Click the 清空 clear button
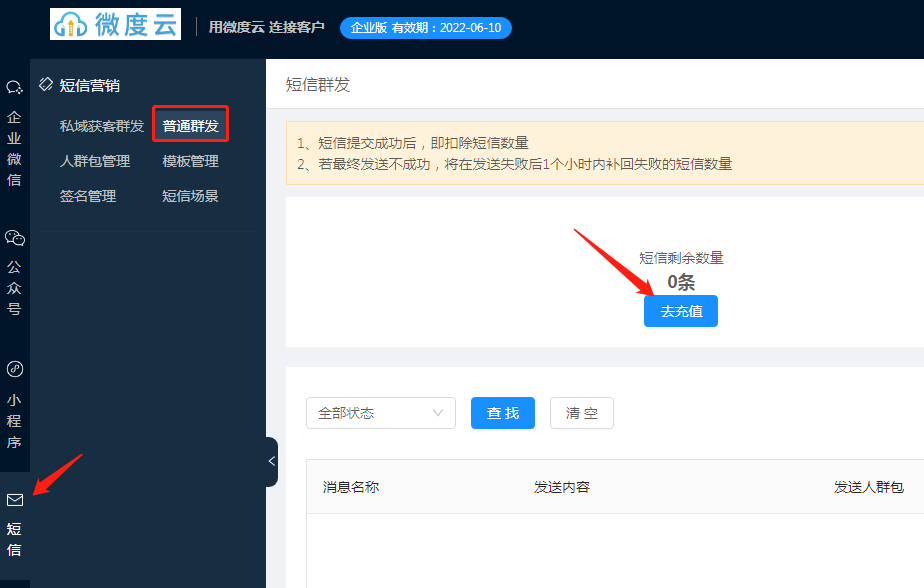This screenshot has width=924, height=588. pos(582,413)
